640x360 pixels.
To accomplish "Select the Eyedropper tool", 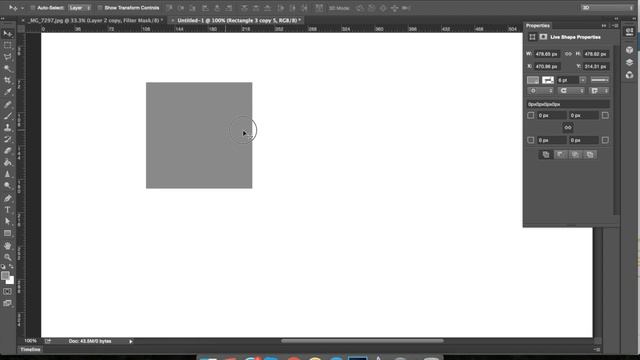I will (8, 92).
